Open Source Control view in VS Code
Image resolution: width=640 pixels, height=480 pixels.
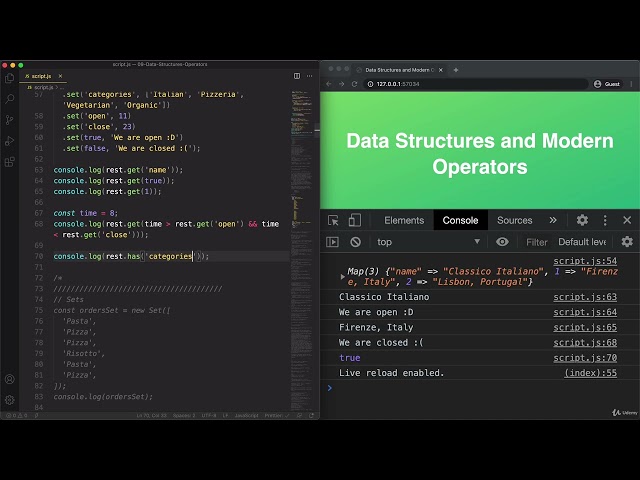(9, 120)
